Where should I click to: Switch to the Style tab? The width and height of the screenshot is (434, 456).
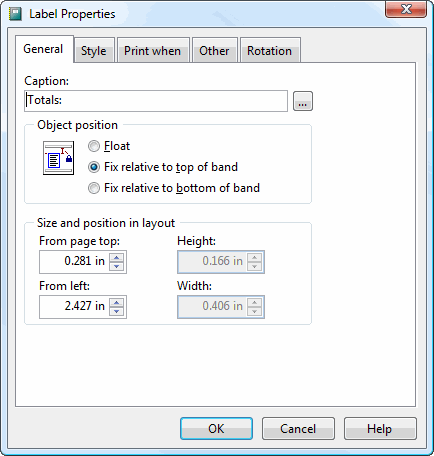[94, 50]
